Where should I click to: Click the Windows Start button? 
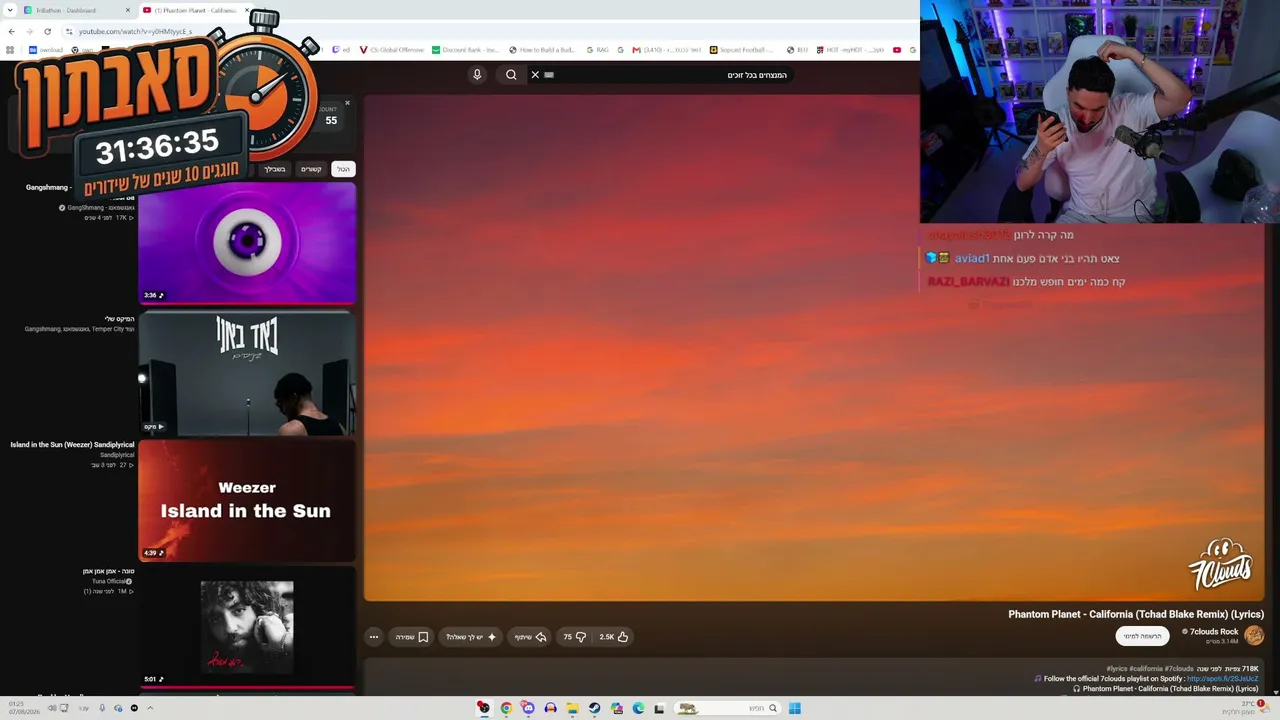pyautogui.click(x=794, y=708)
